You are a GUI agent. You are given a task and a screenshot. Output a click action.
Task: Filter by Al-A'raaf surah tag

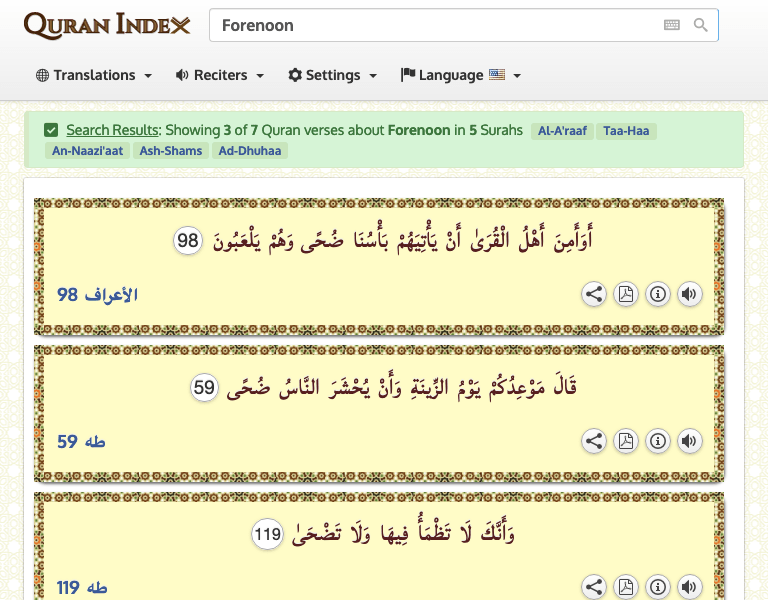pyautogui.click(x=563, y=131)
